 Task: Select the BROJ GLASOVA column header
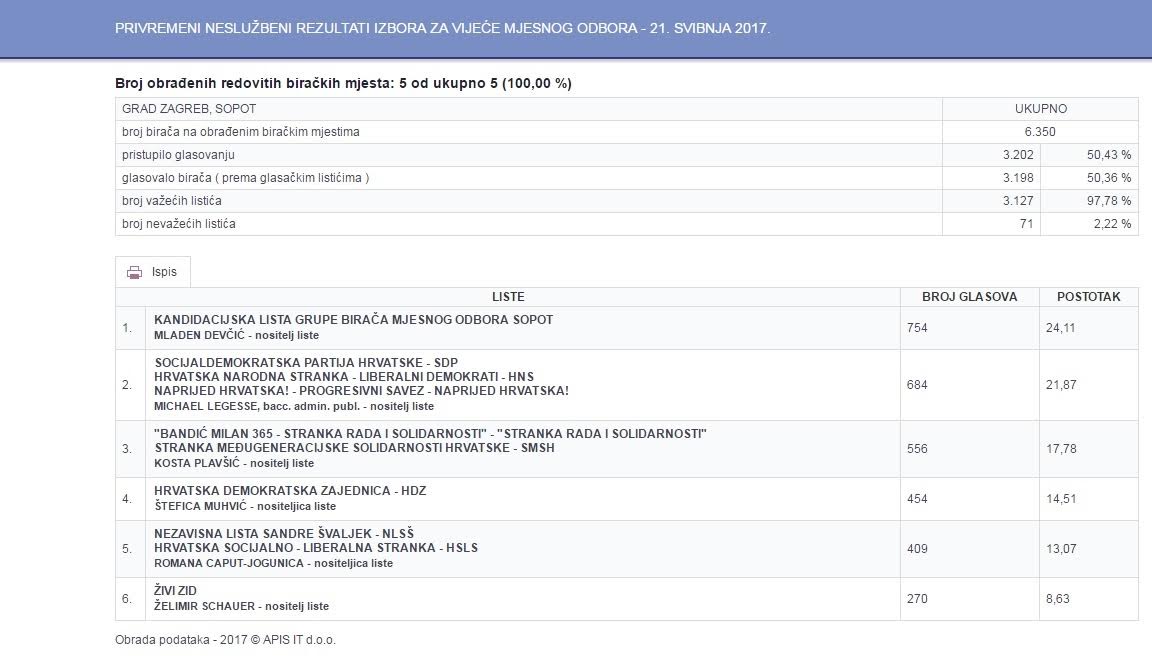pyautogui.click(x=969, y=297)
